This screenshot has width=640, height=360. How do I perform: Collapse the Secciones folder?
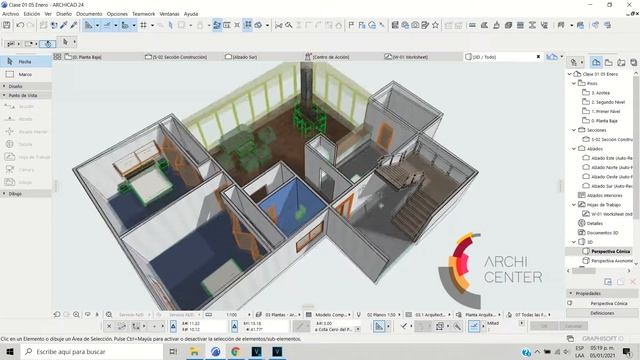point(574,130)
